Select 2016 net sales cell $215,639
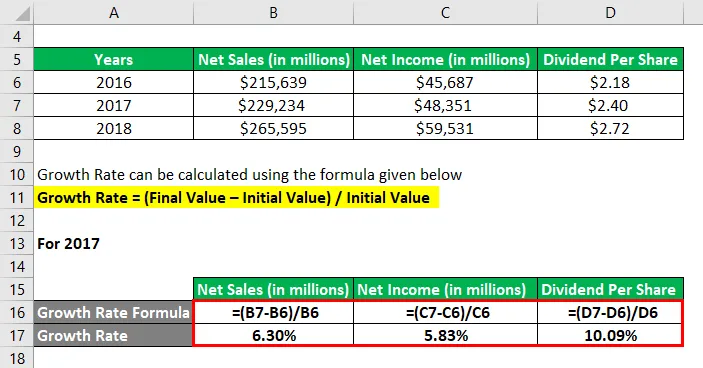Screen dimensions: 703x368 pyautogui.click(x=273, y=82)
